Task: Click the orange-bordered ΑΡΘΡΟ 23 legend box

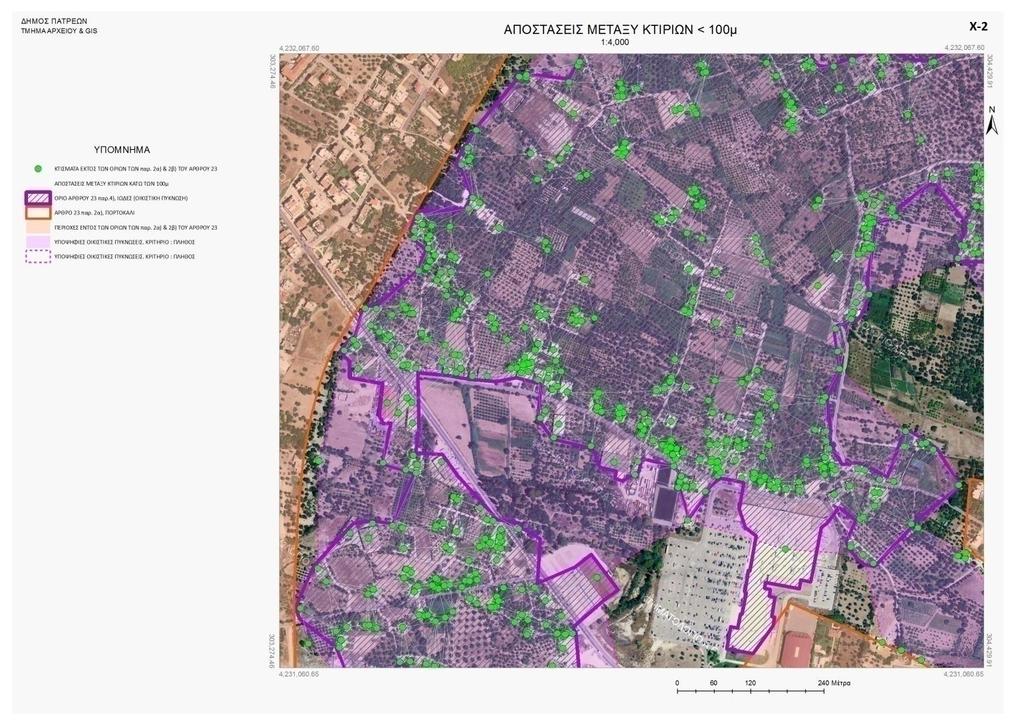Action: click(x=38, y=212)
